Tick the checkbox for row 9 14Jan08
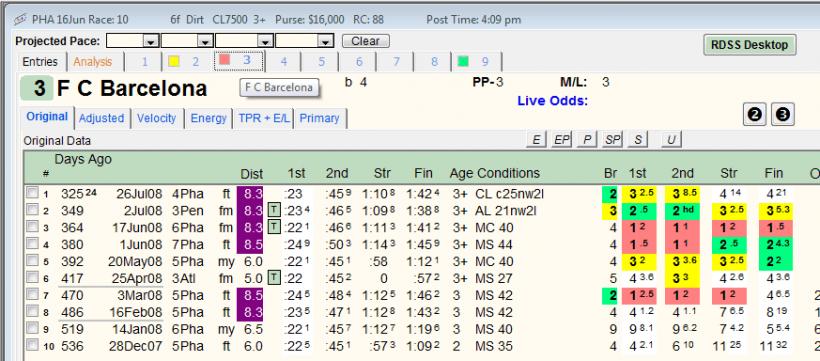 coord(32,328)
